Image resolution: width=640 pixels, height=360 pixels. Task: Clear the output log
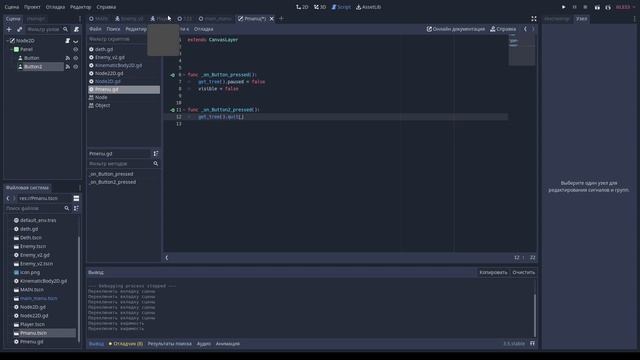[x=523, y=272]
